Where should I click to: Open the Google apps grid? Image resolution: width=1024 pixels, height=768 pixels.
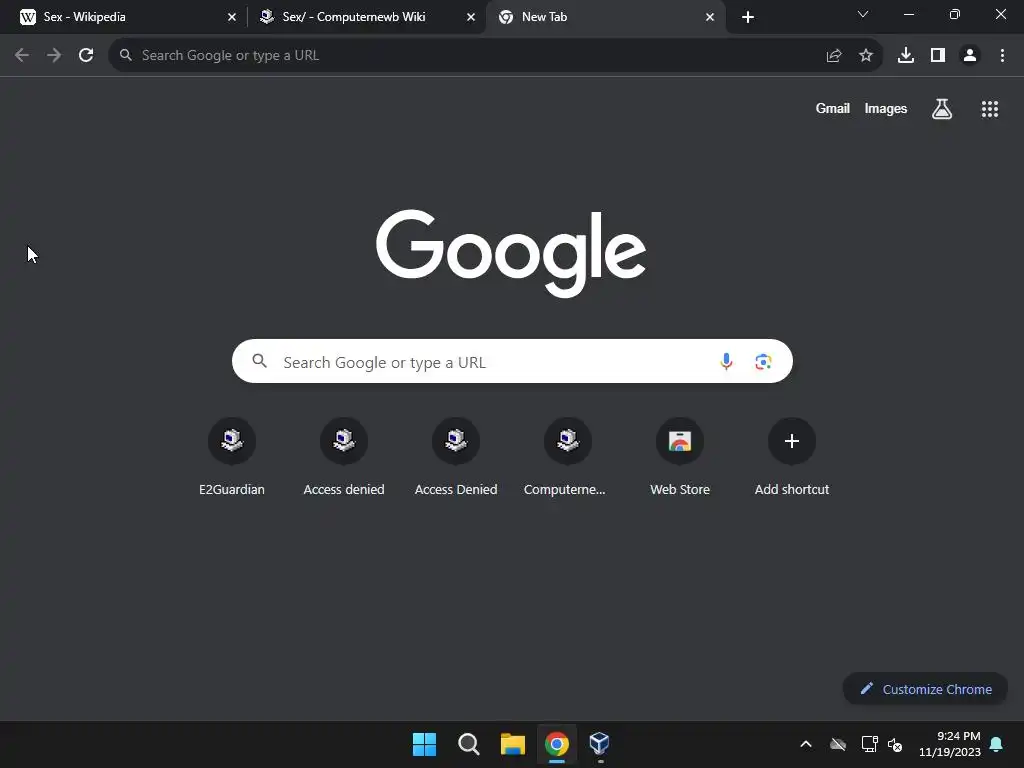point(990,109)
